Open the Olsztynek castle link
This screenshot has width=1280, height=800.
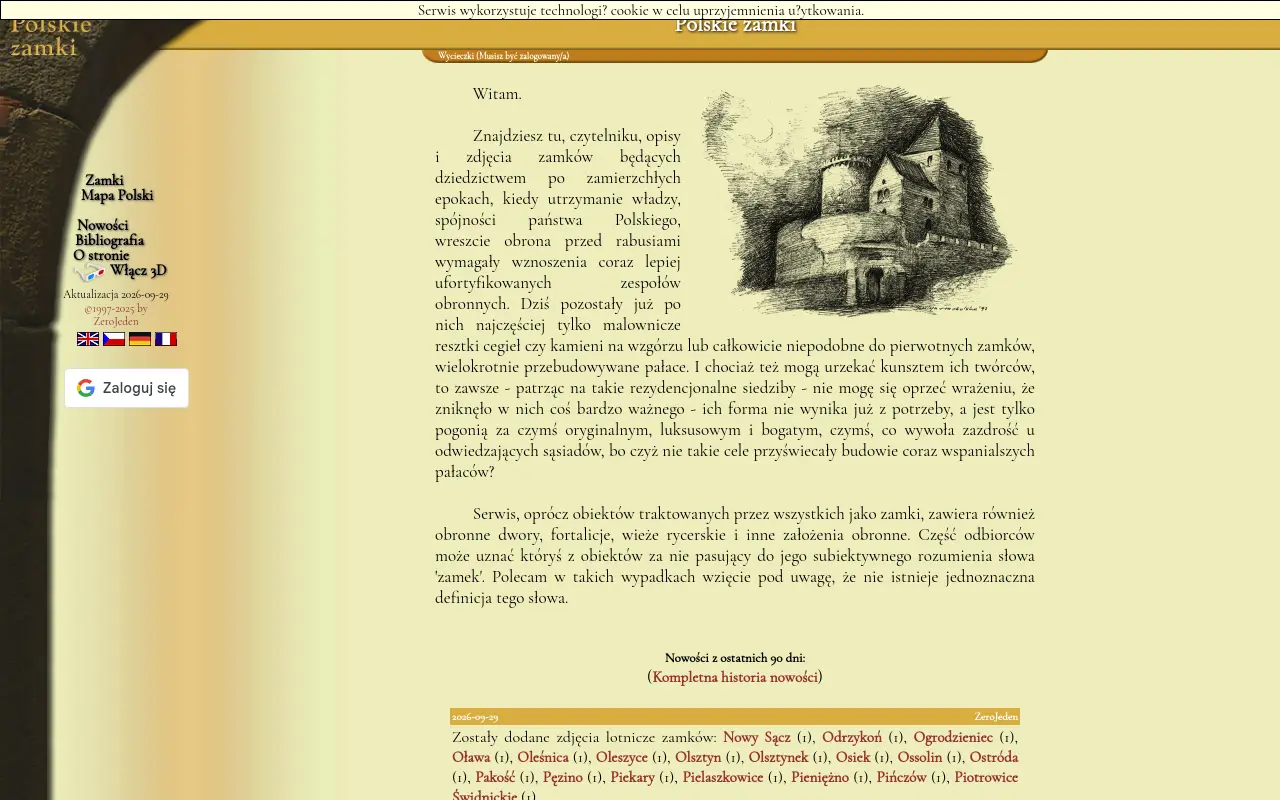pos(779,757)
